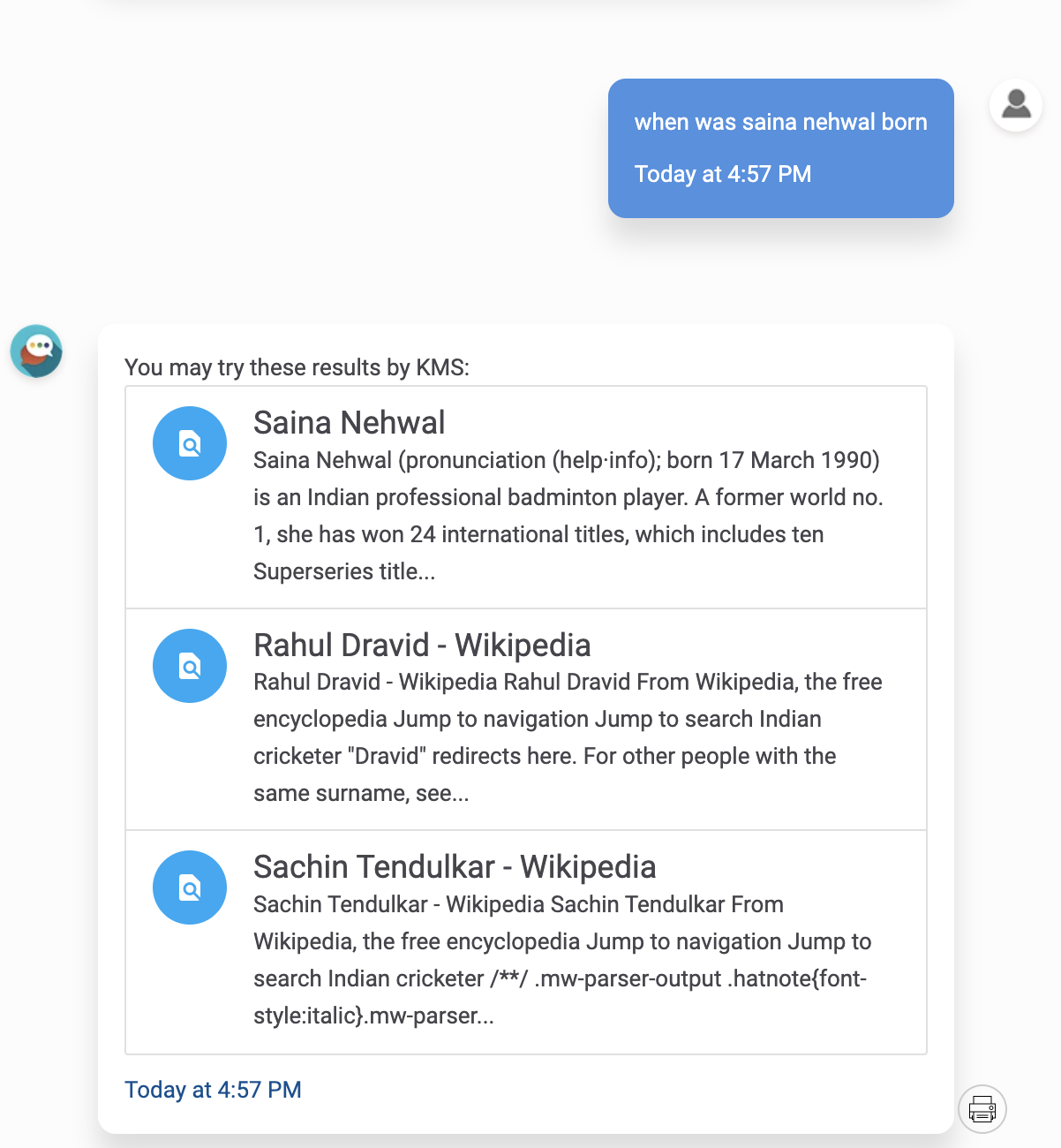Click the 'style:italic}.mw-parser...' truncated text
This screenshot has height=1148, width=1061.
[373, 1016]
